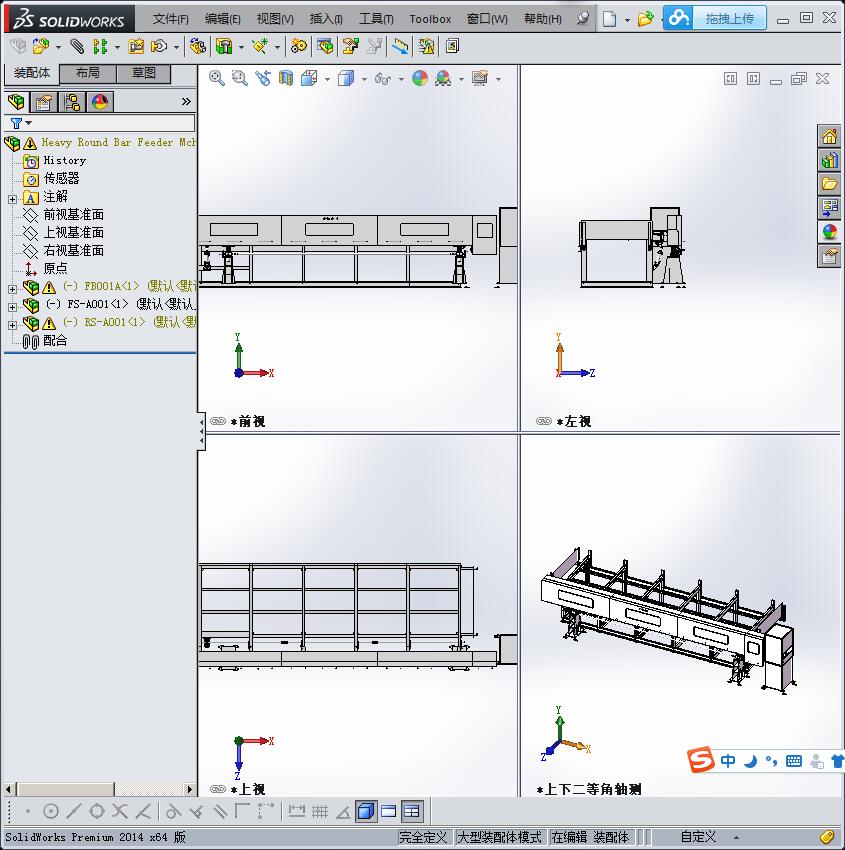Toggle the link views icon beside 左视

(544, 421)
